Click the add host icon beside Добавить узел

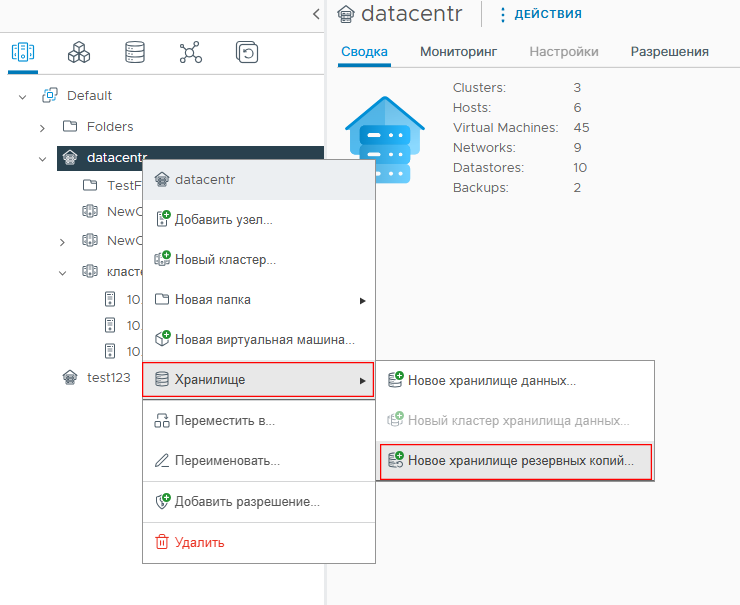pyautogui.click(x=162, y=219)
